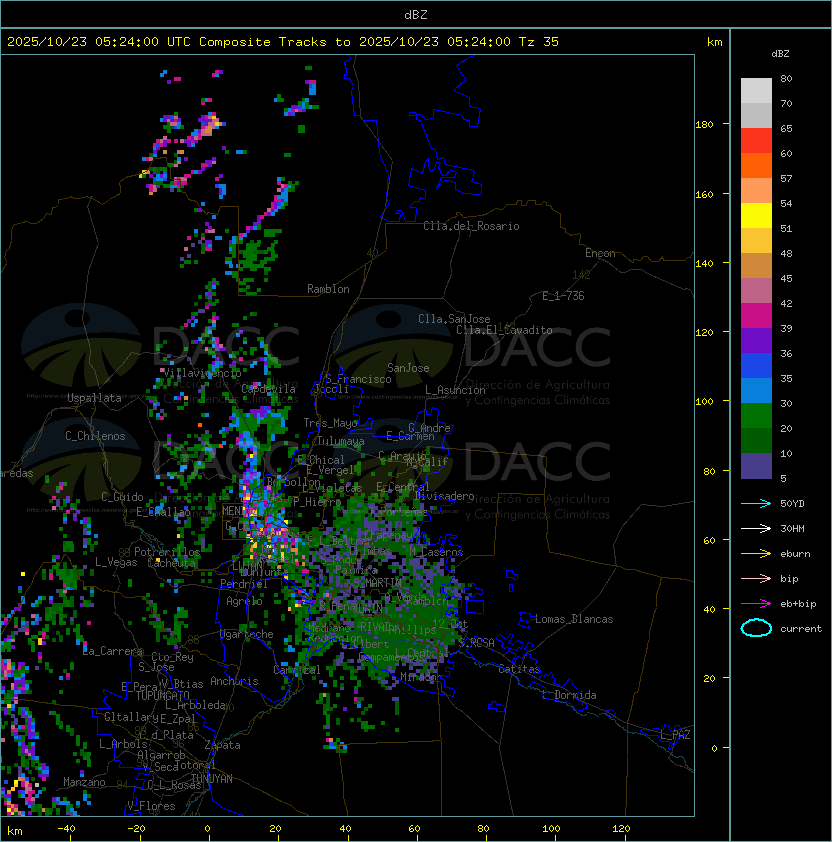This screenshot has height=842, width=832.
Task: Click the 'Catitas' map label
Action: [x=519, y=669]
